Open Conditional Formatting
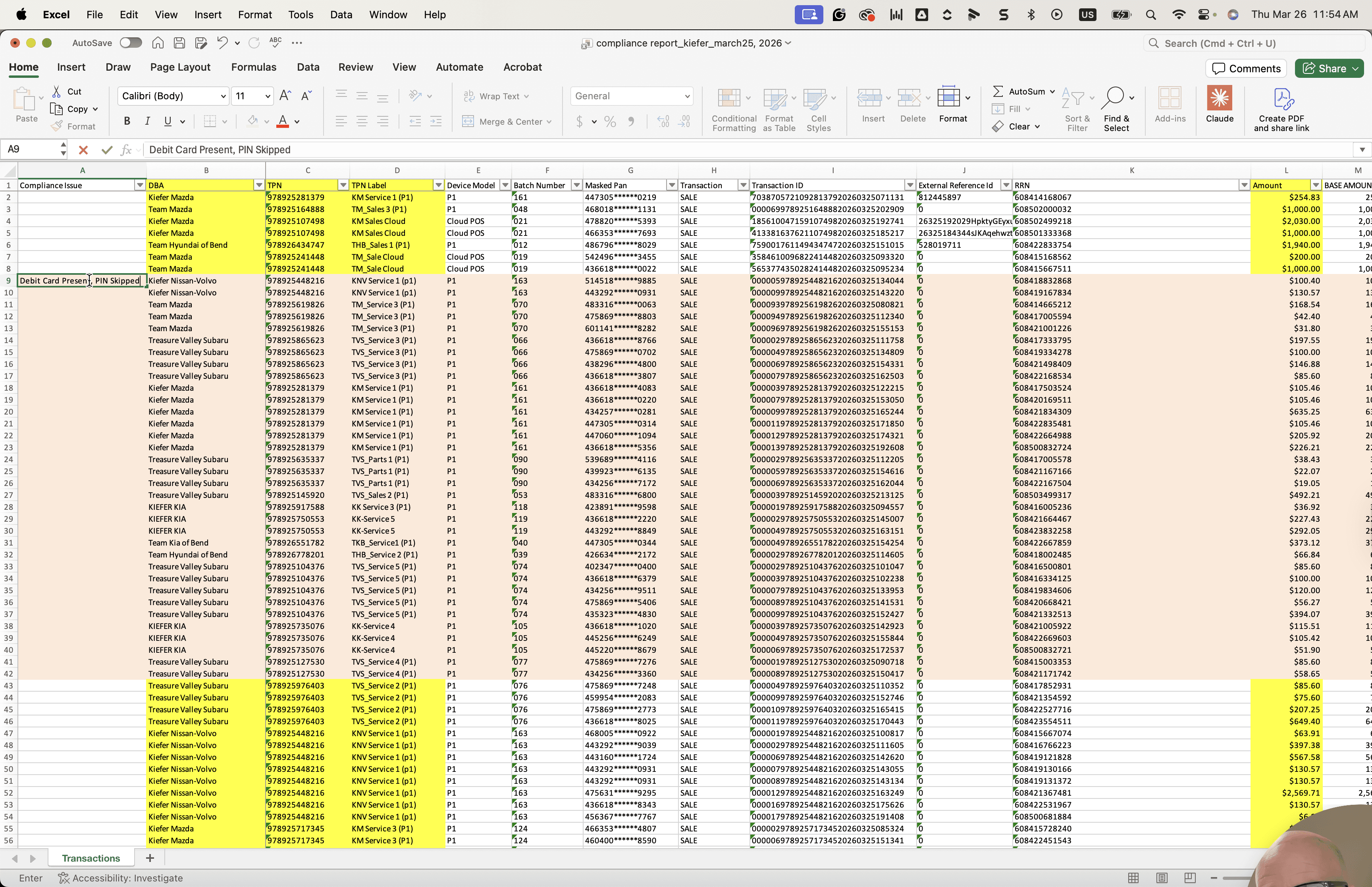 734,110
